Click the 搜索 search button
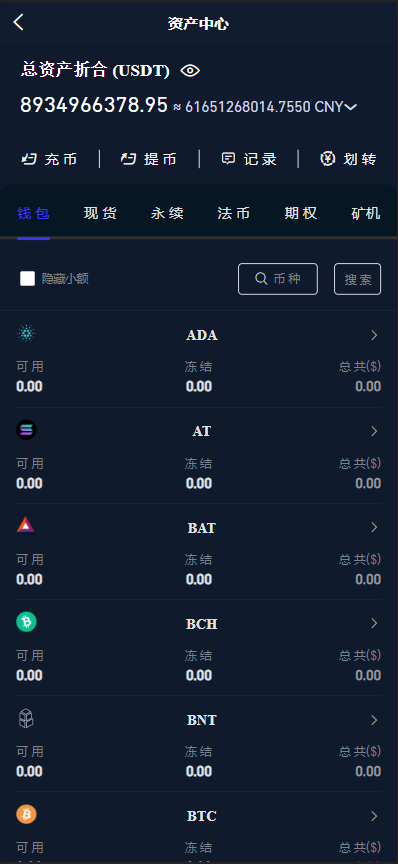 coord(358,279)
